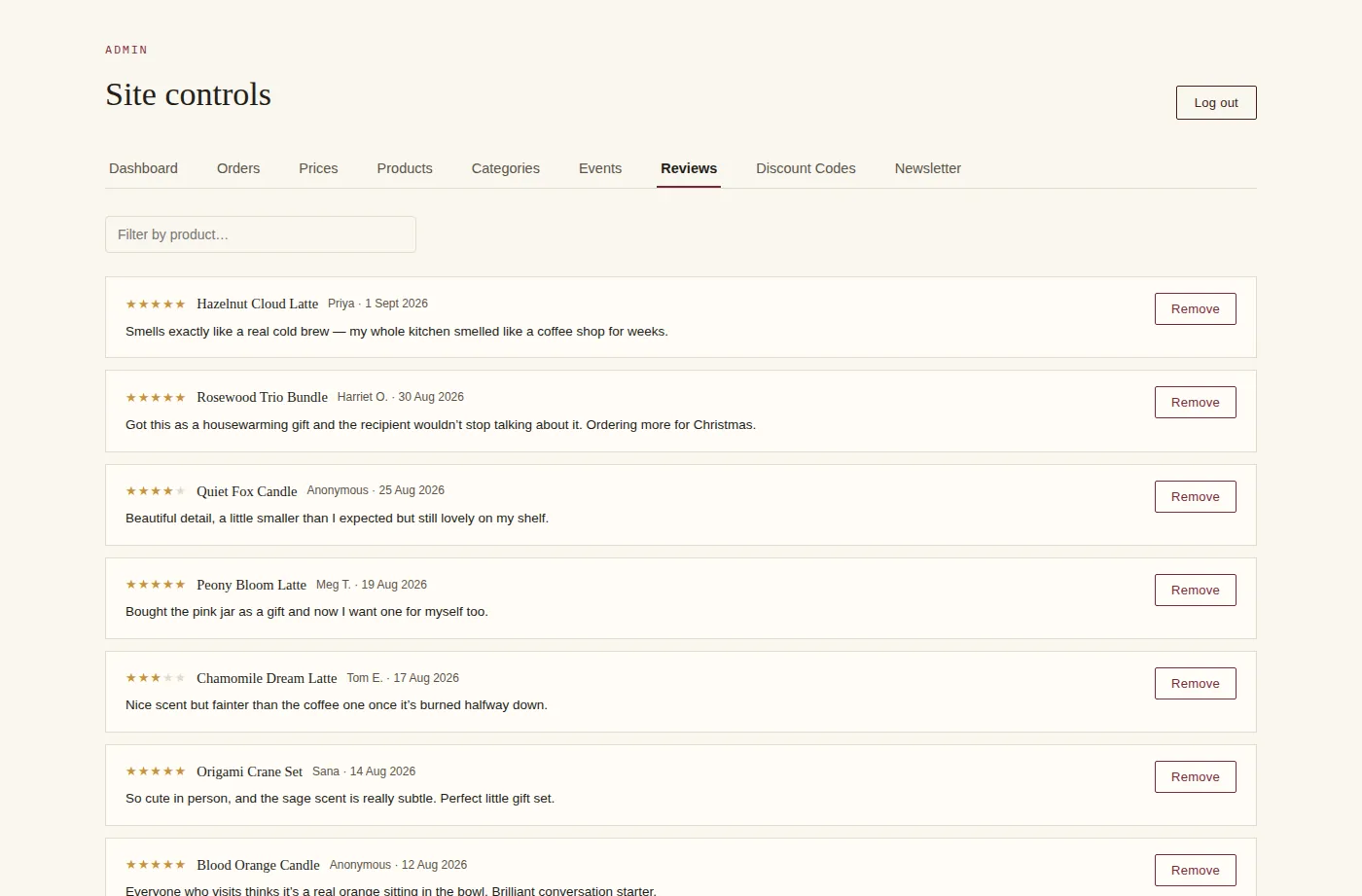Click the "Meg T. · 19 Aug 2026" byline
The image size is (1362, 896).
(372, 585)
